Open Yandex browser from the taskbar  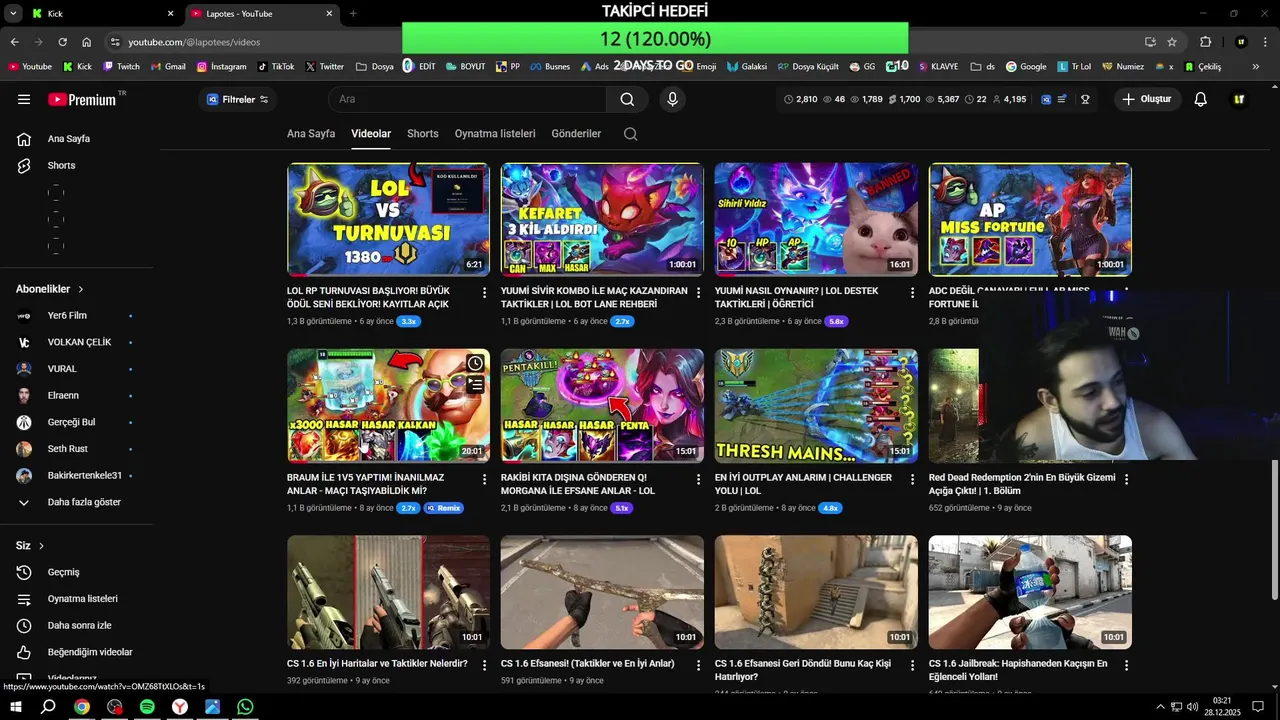coord(180,707)
